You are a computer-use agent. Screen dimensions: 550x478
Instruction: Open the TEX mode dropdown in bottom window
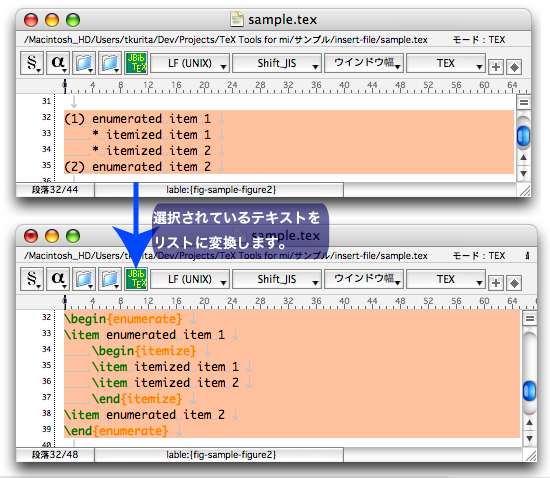[446, 280]
